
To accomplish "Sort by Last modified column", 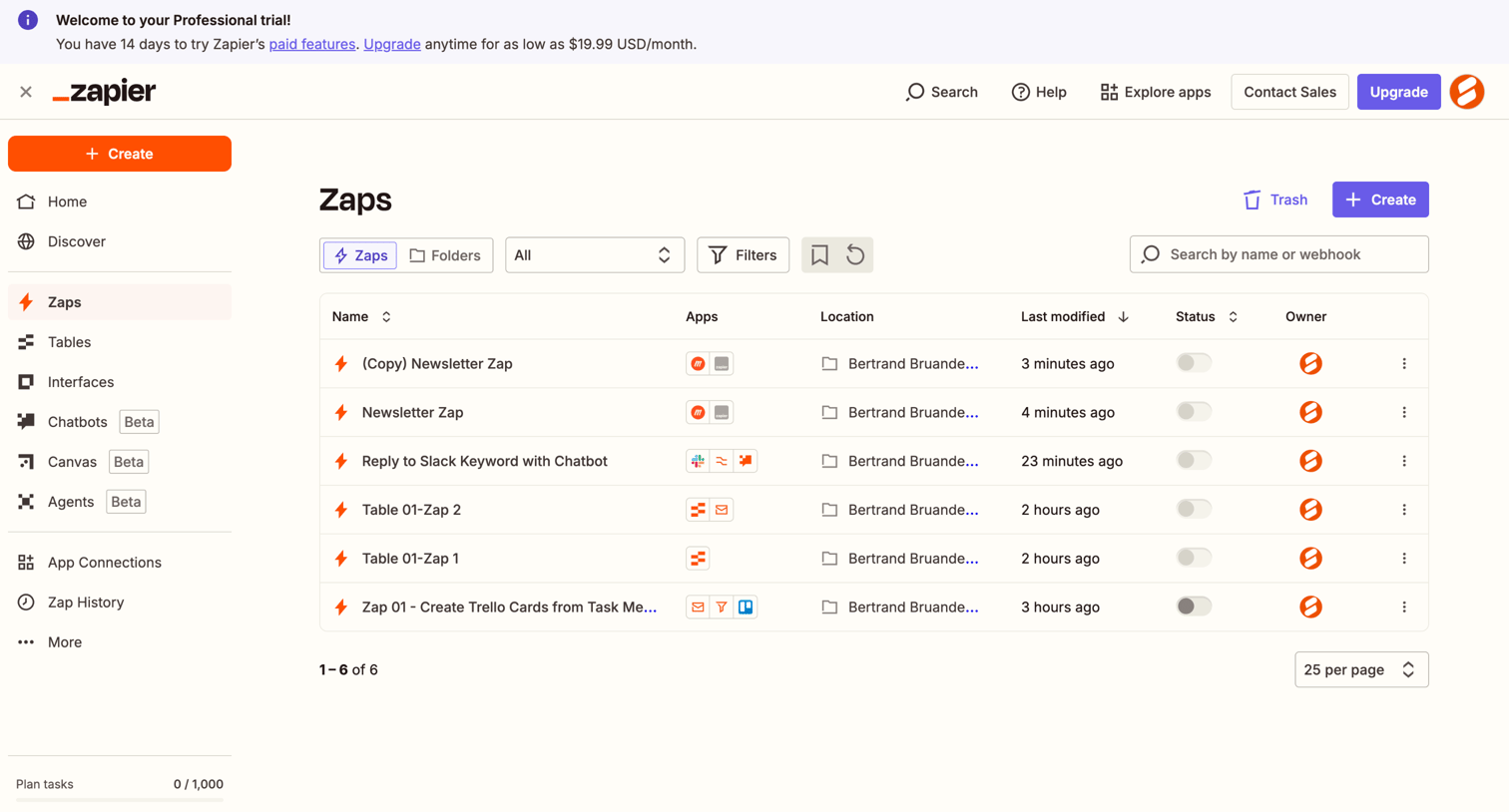I will point(1075,316).
